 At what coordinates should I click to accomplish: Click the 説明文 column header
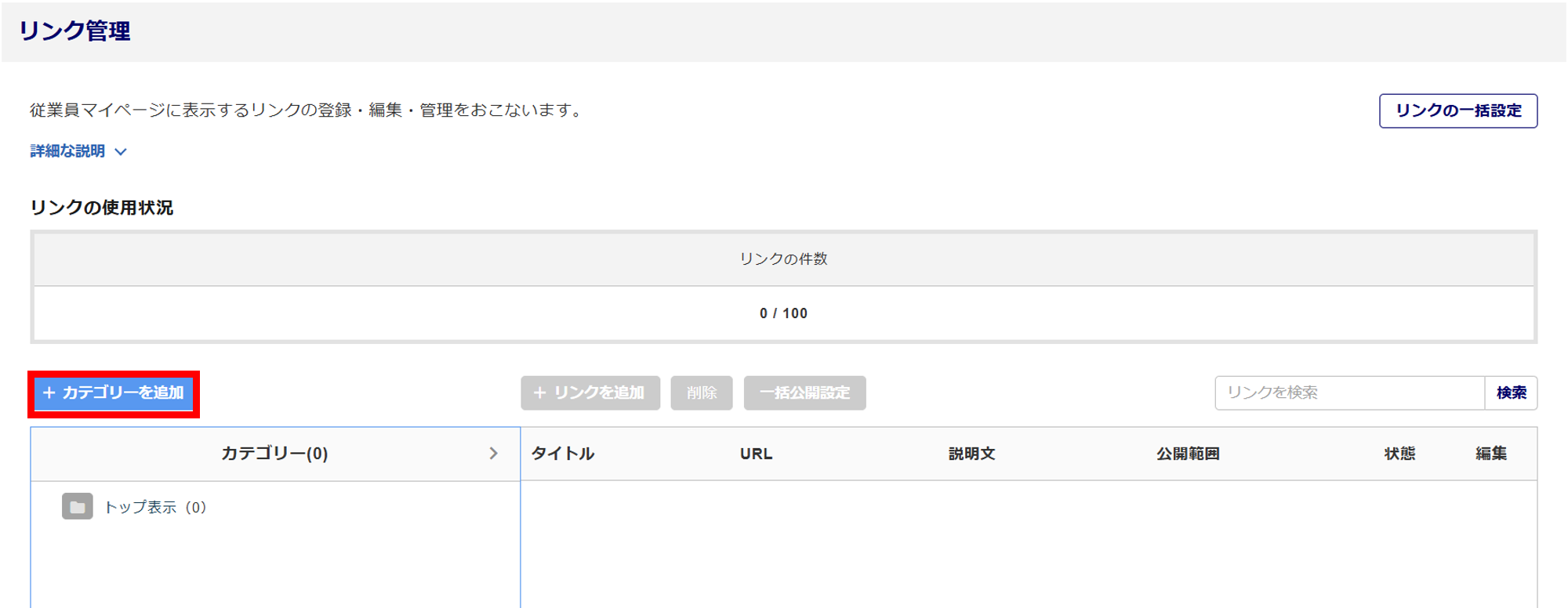pyautogui.click(x=971, y=454)
